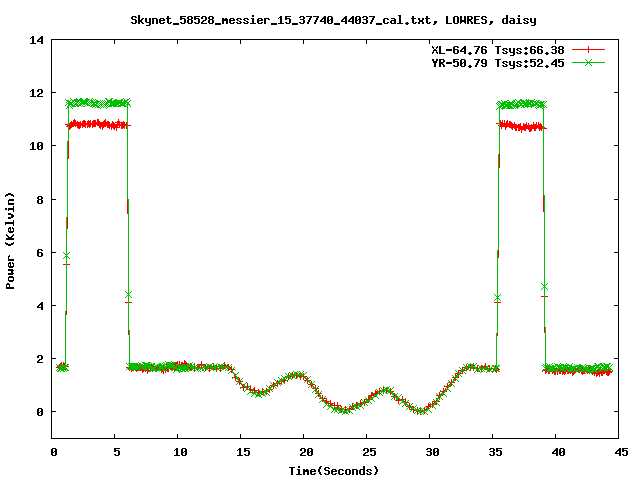Select the YR-50.79 Tsys:52.45 legend entry
Screen dimensions: 640x480
pyautogui.click(x=498, y=63)
